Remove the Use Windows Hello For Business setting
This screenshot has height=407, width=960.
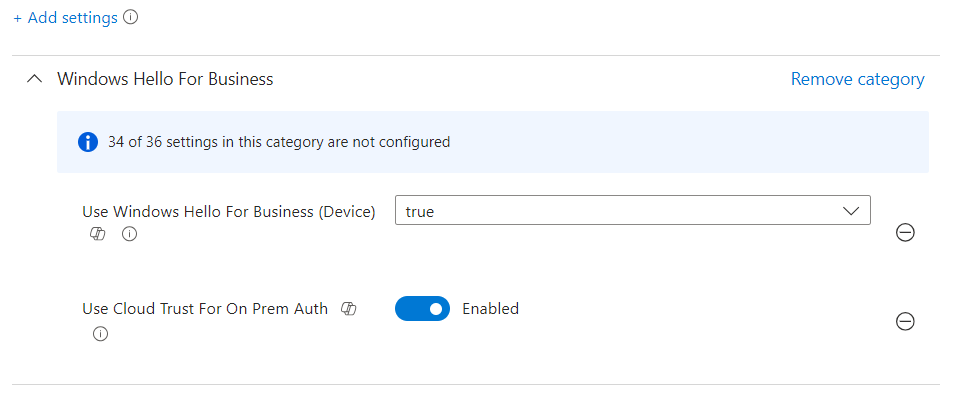coord(905,233)
